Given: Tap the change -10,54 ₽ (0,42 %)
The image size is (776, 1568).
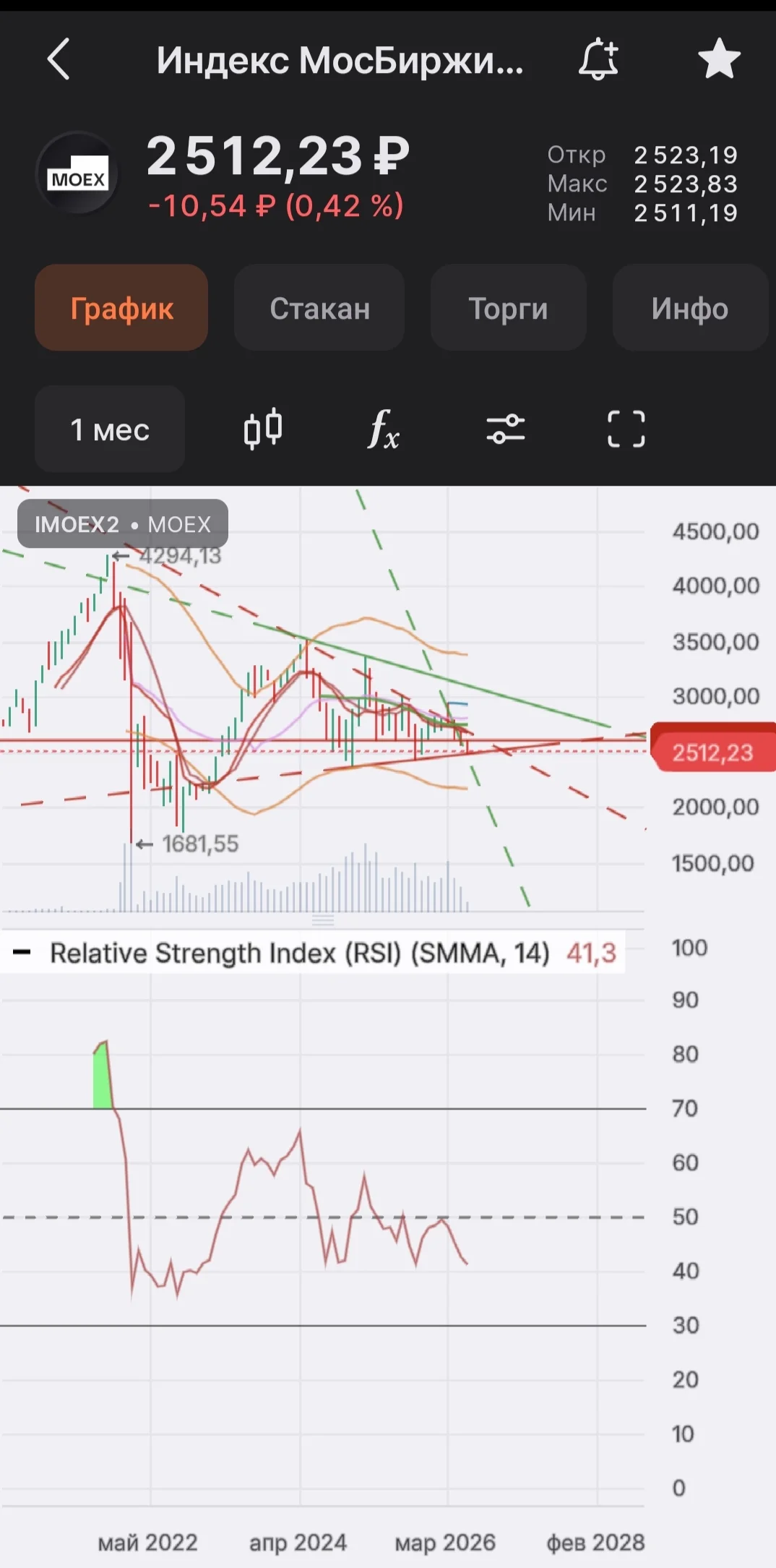Looking at the screenshot, I should pyautogui.click(x=275, y=206).
